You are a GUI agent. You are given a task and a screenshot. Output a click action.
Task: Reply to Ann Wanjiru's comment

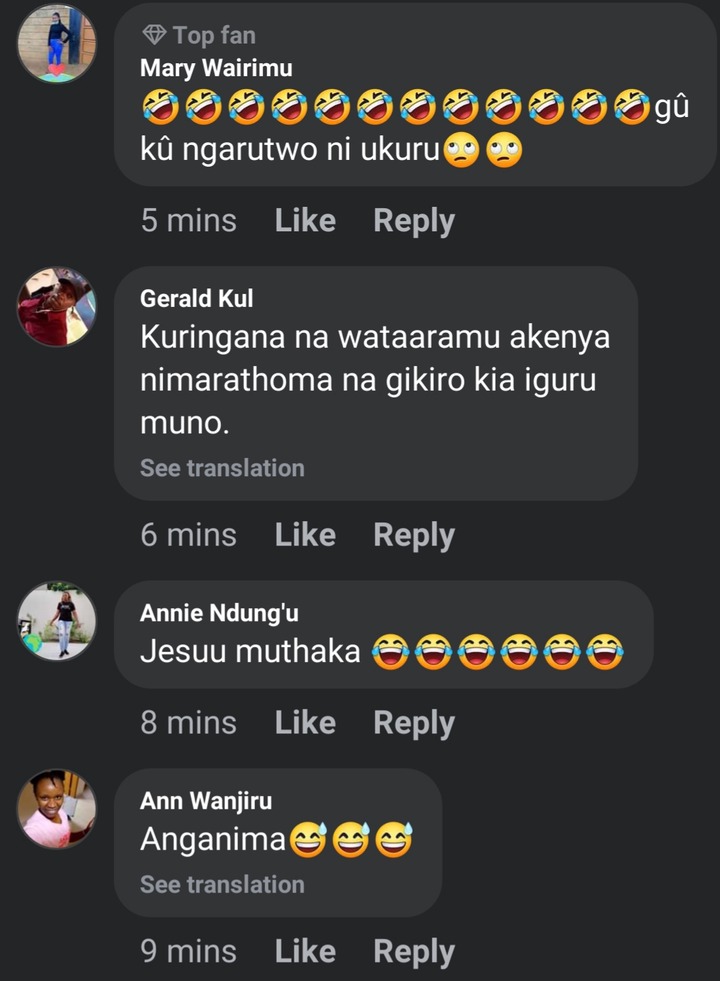point(414,951)
